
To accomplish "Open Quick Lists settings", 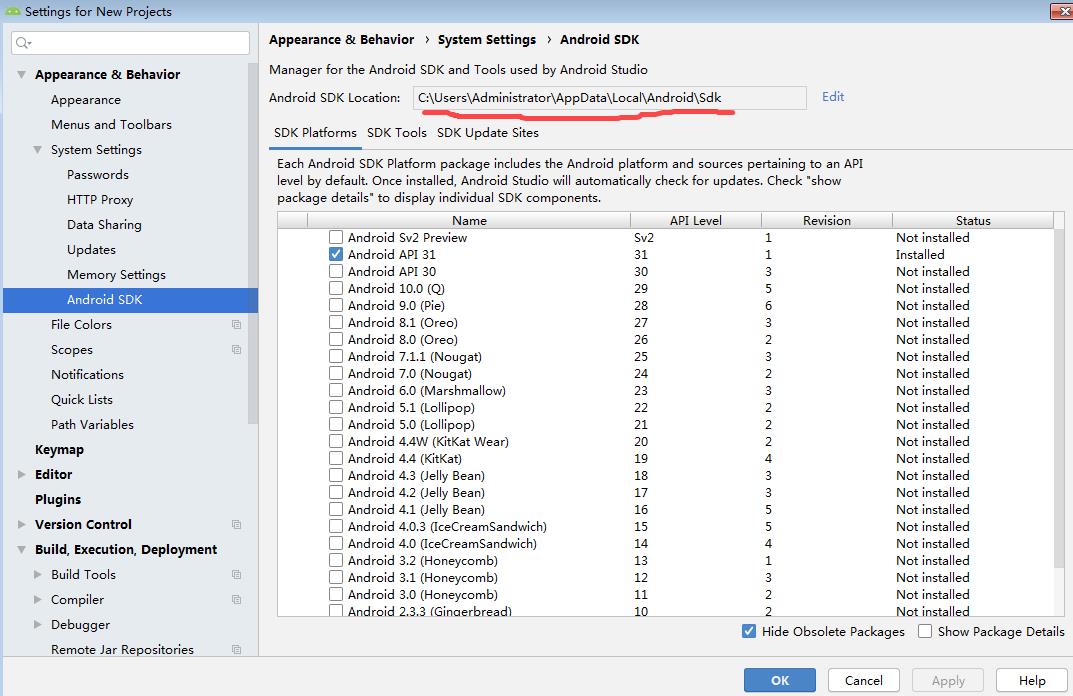I will [81, 400].
